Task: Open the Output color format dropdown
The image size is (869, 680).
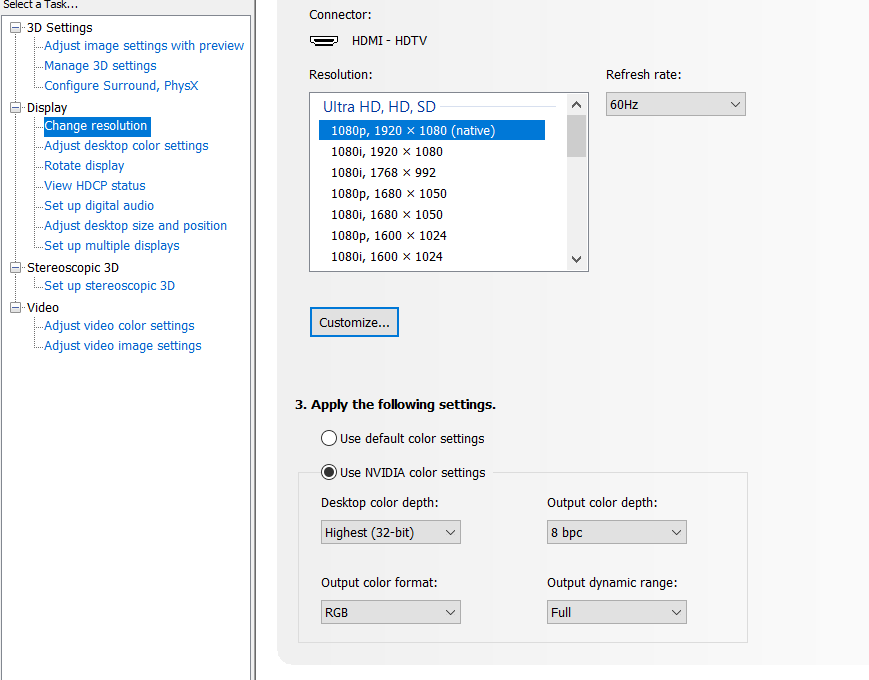Action: tap(390, 612)
